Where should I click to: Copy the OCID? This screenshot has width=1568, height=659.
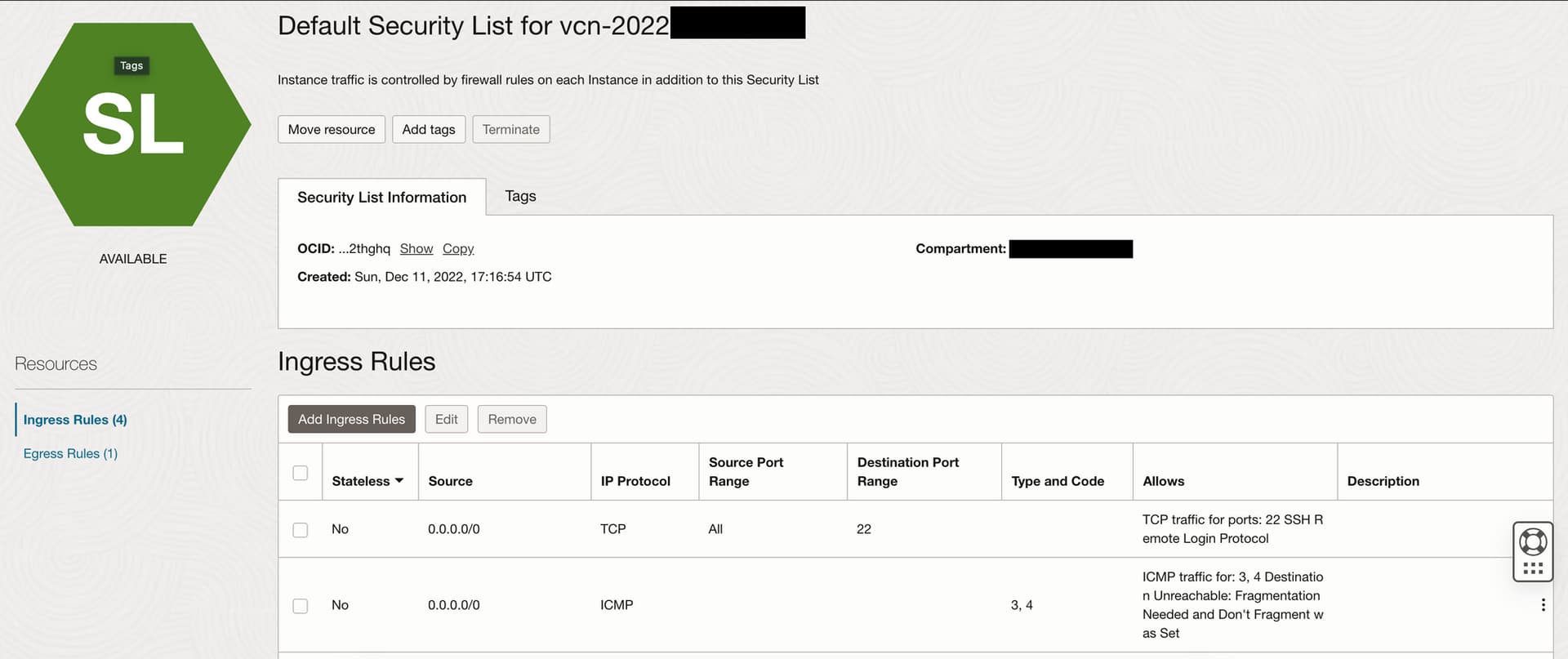[458, 248]
